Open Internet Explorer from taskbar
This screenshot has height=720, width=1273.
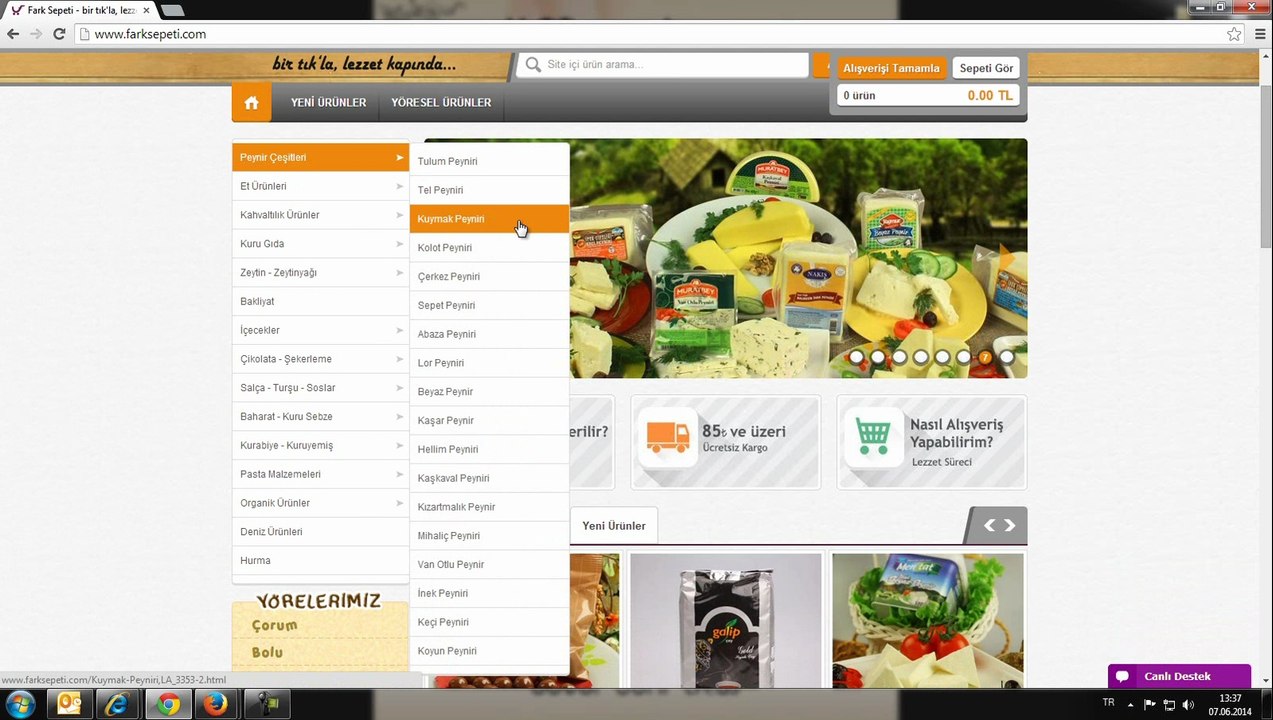pyautogui.click(x=119, y=704)
